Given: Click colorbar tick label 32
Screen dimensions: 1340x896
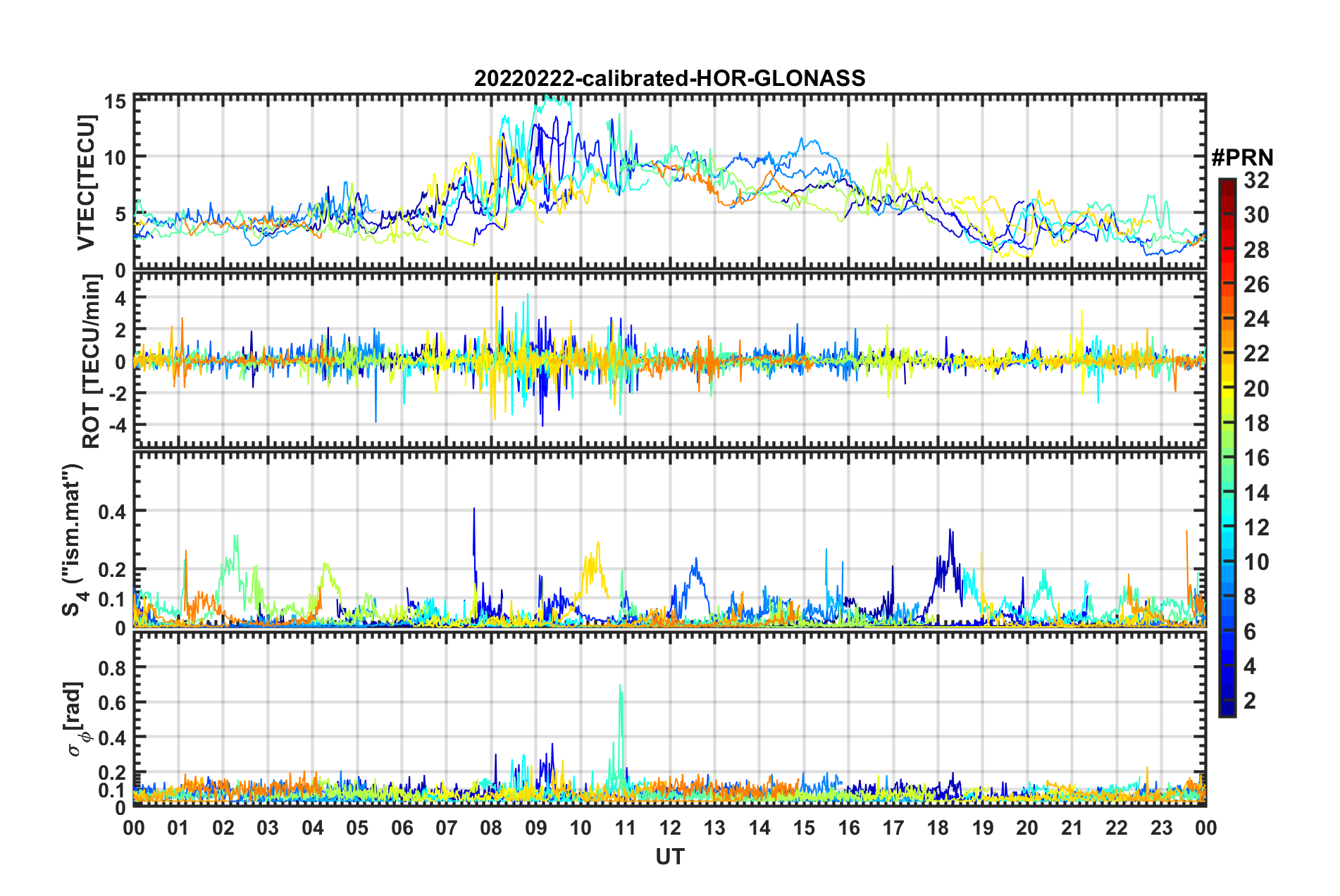Looking at the screenshot, I should tap(1256, 180).
